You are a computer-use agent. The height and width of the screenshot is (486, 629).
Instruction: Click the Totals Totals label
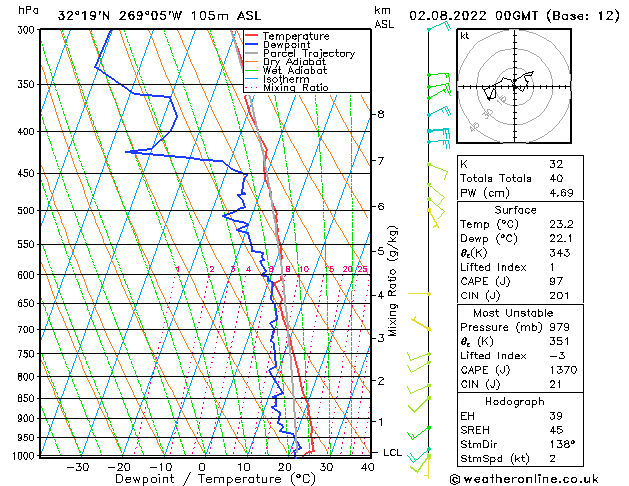click(496, 178)
